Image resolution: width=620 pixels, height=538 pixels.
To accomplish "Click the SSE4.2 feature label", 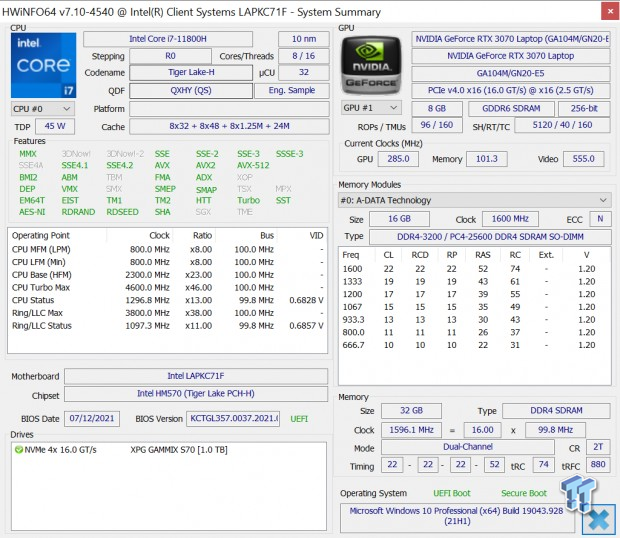I will pyautogui.click(x=120, y=166).
